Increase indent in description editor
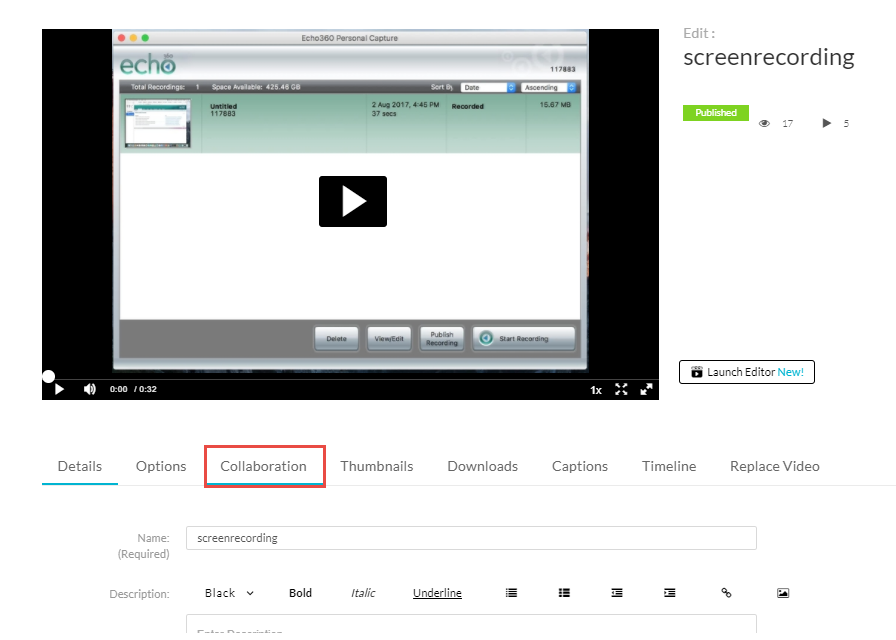This screenshot has width=896, height=640. click(x=670, y=593)
